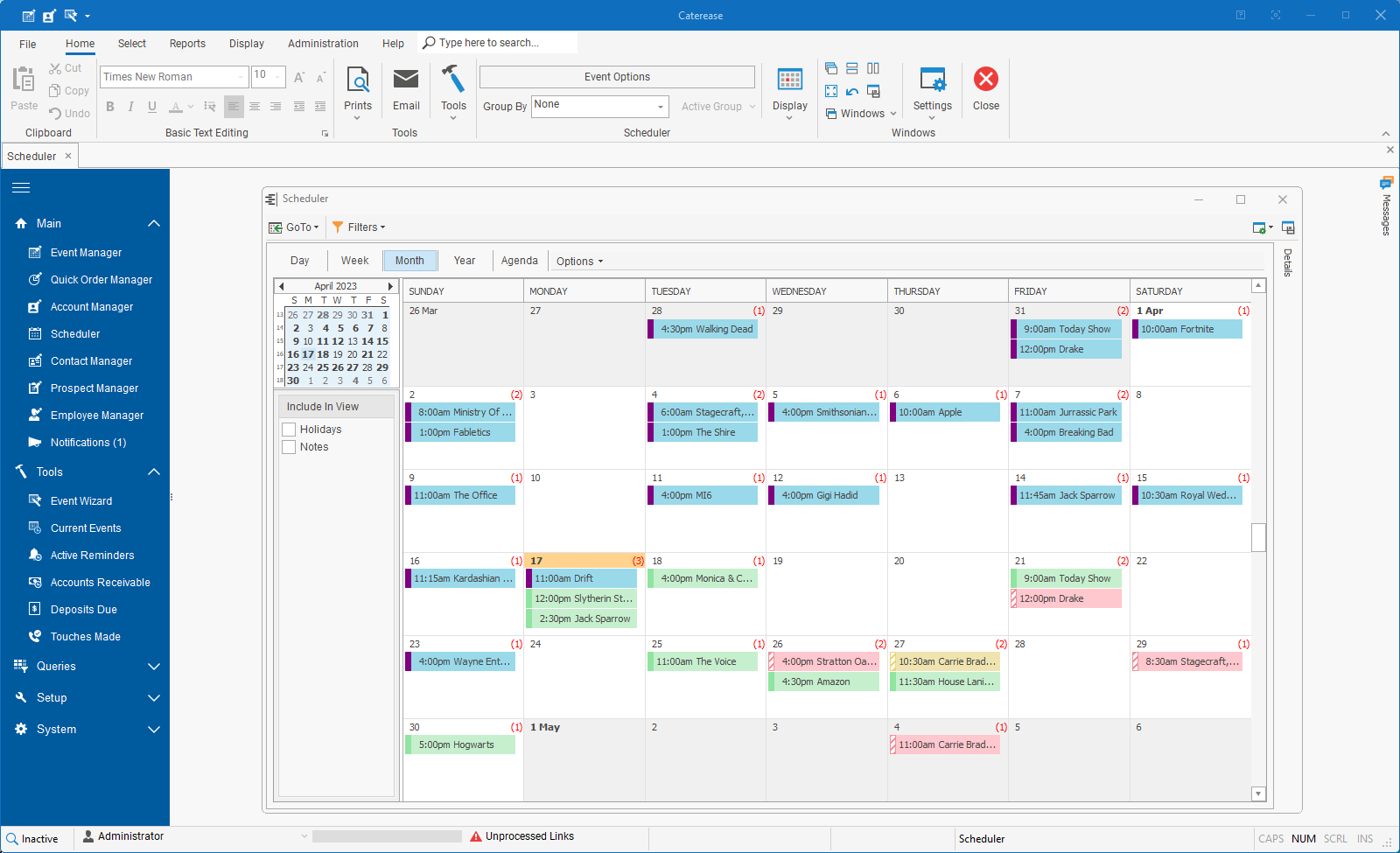The width and height of the screenshot is (1400, 853).
Task: Select the Week view tab
Action: pos(354,260)
